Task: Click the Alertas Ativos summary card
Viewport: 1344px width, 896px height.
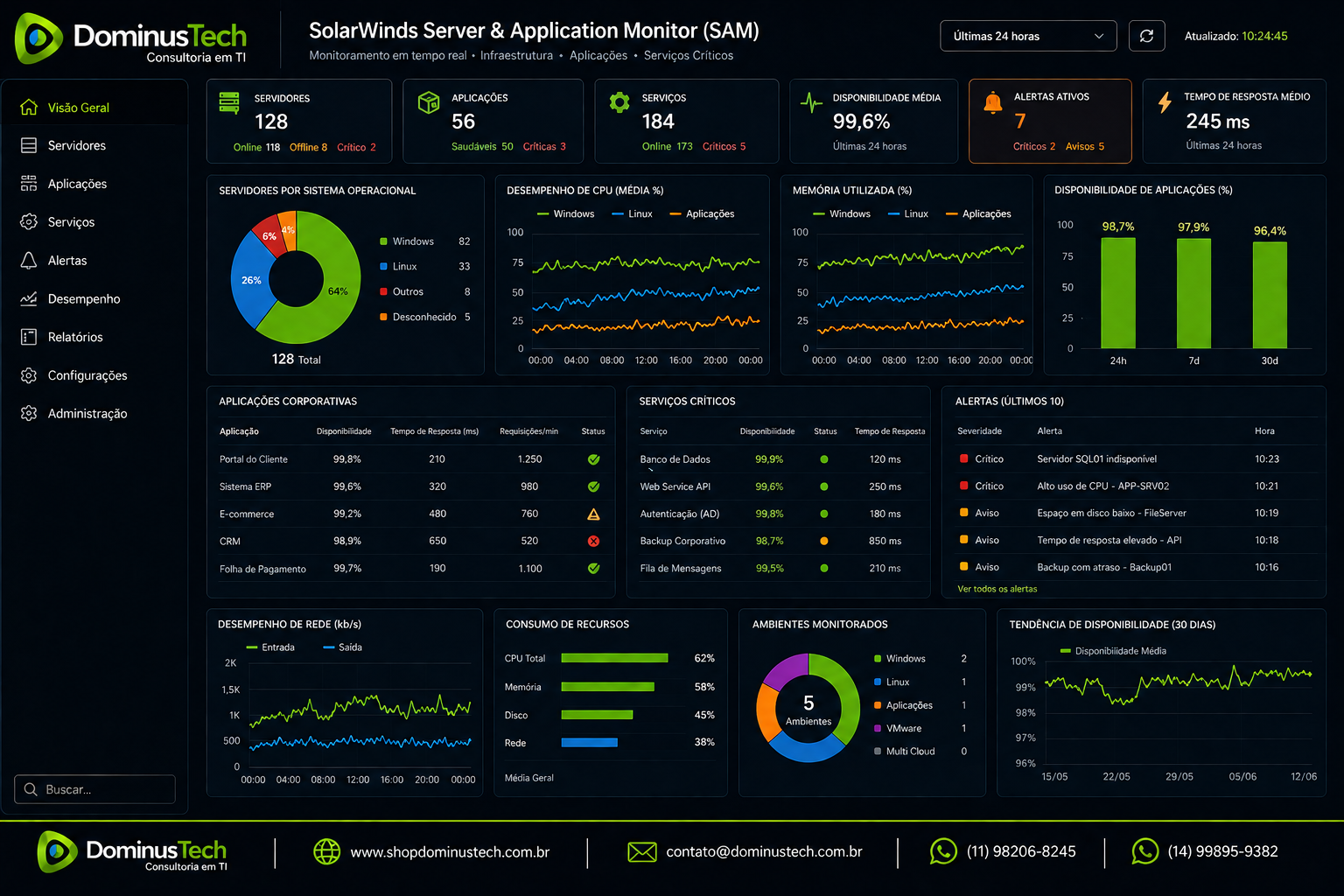Action: pyautogui.click(x=1050, y=121)
